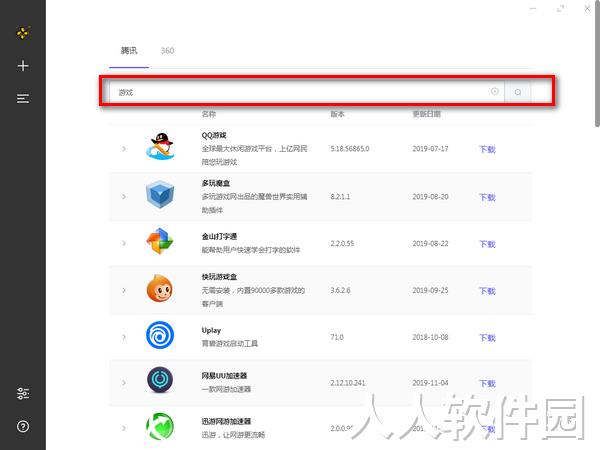Select the 网易UU加速器 title text
The height and width of the screenshot is (450, 600).
[224, 376]
